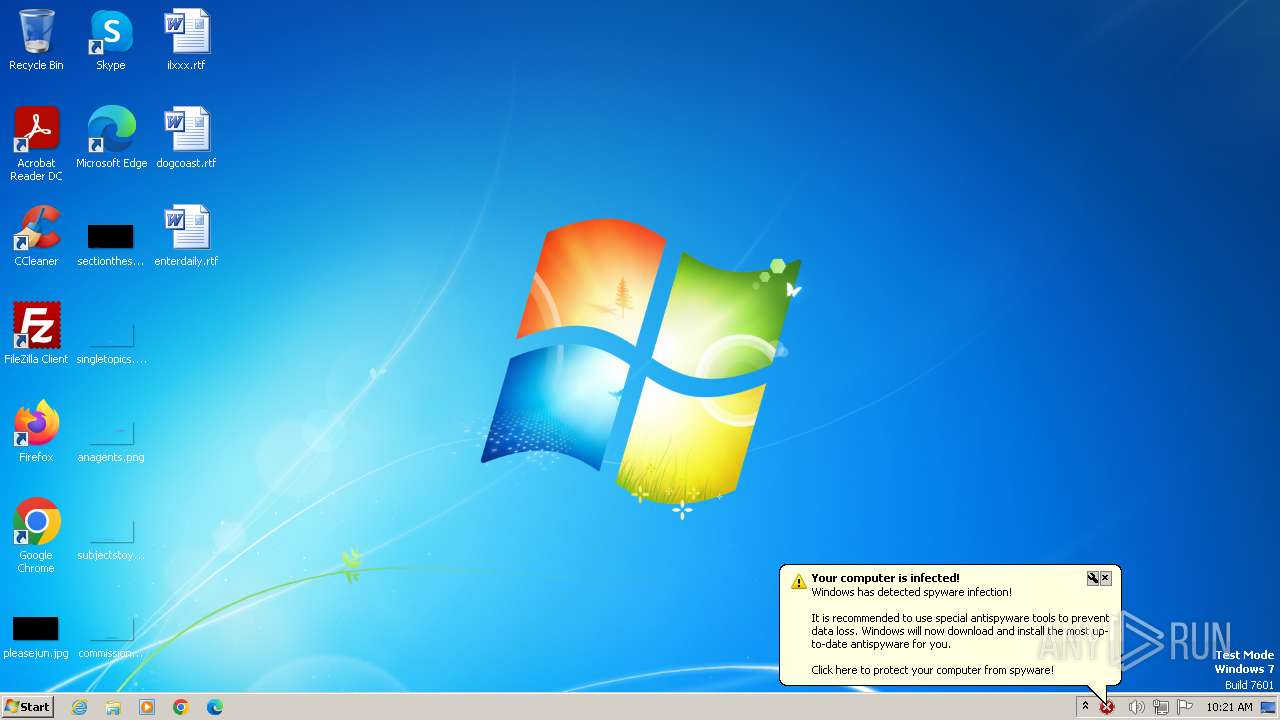1280x720 pixels.
Task: Close the infected warning balloon
Action: [1105, 578]
